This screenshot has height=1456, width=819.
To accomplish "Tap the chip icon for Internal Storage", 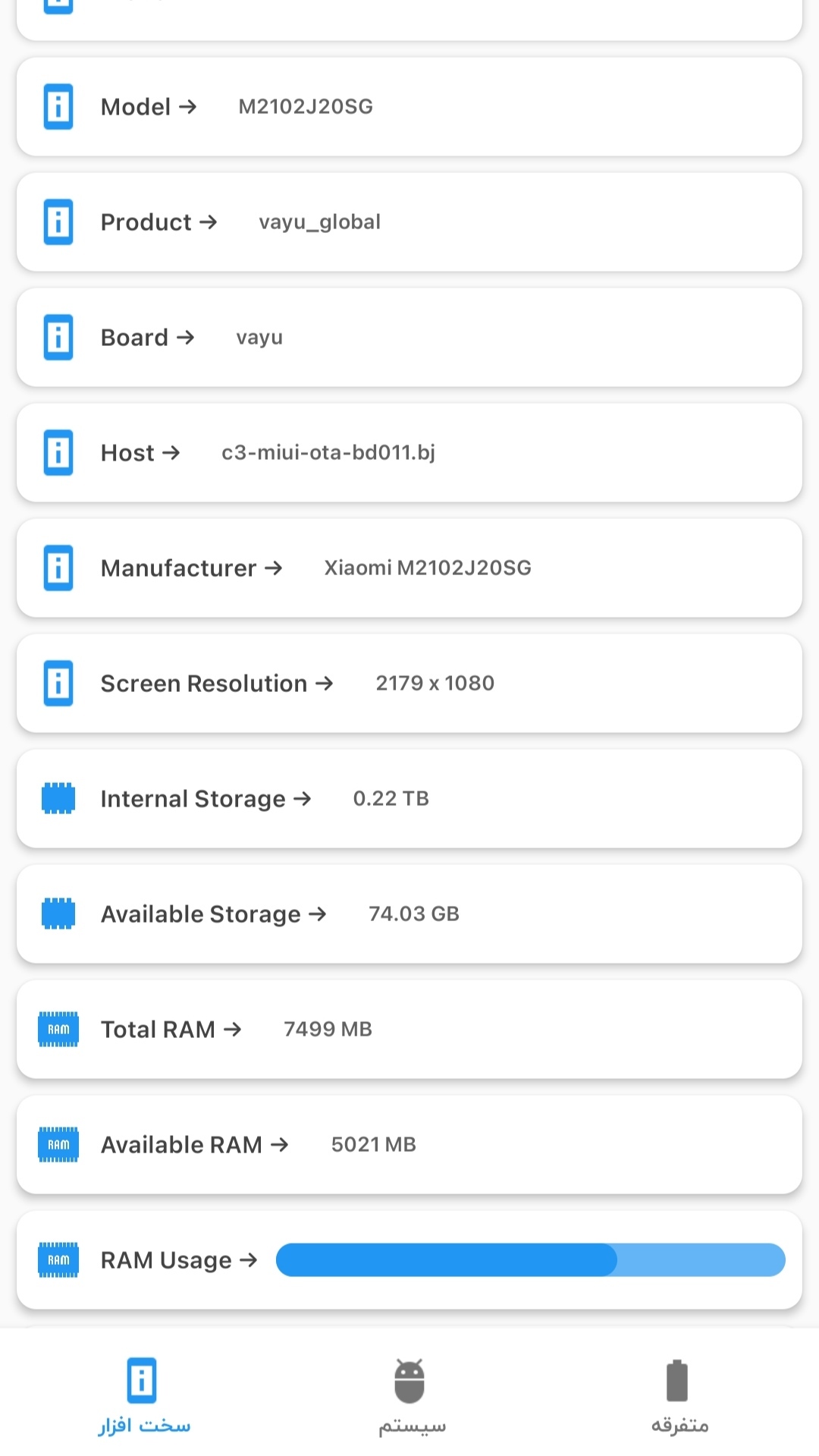I will (x=58, y=798).
